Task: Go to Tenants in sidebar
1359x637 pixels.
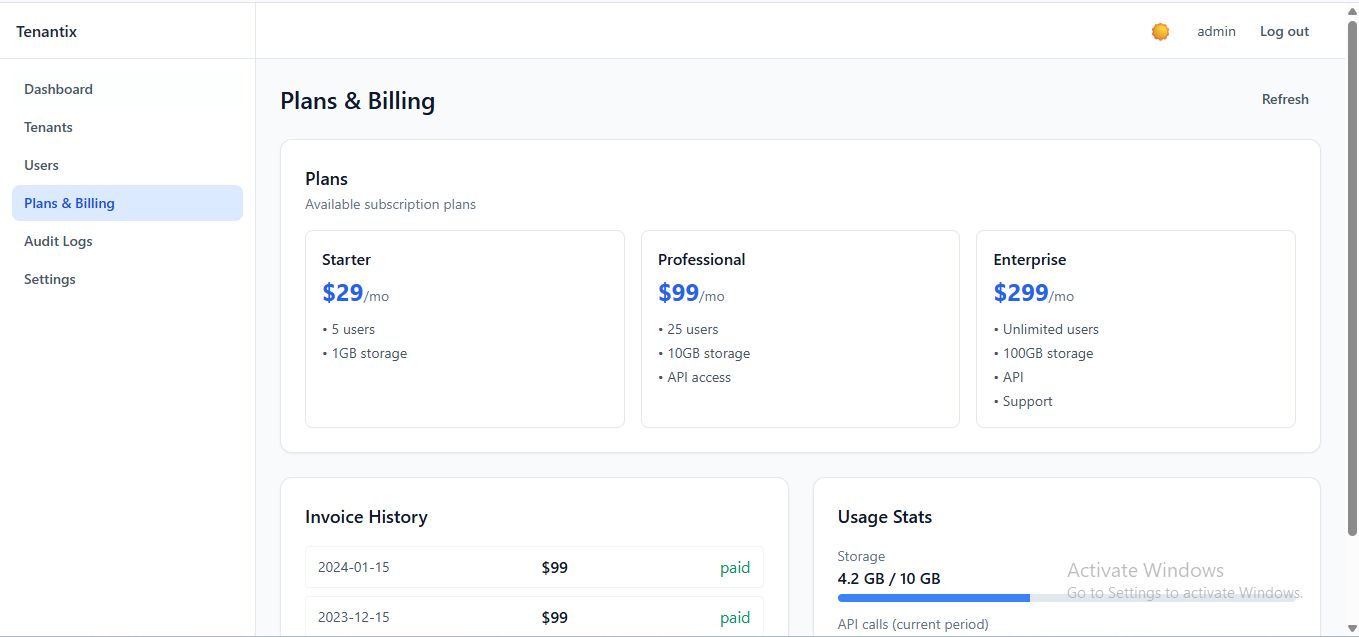Action: (48, 127)
